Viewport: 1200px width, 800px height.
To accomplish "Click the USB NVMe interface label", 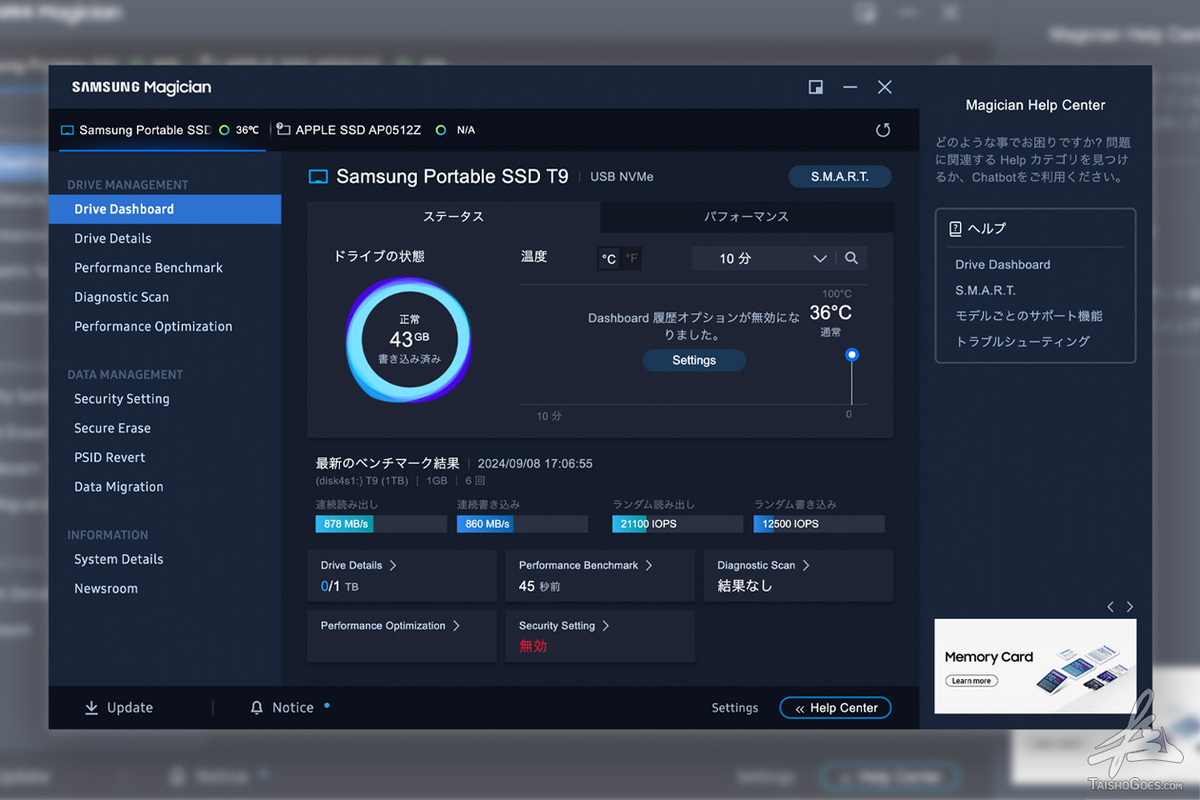I will [622, 177].
